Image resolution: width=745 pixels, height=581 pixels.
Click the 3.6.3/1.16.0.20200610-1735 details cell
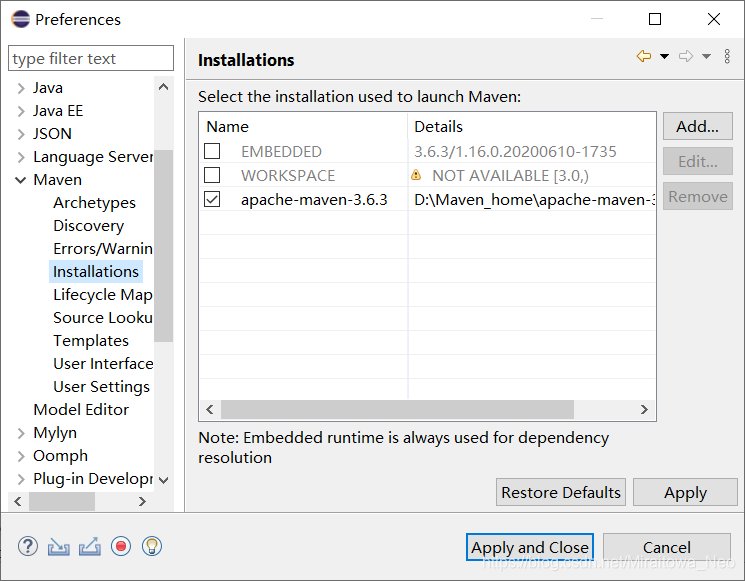[515, 152]
